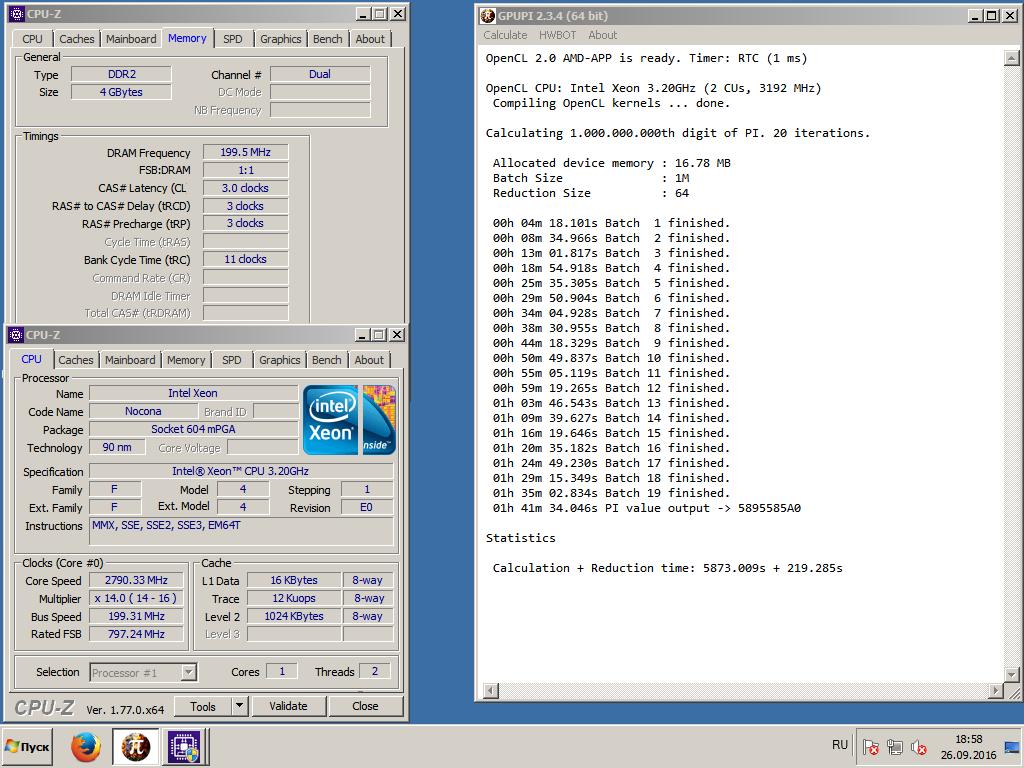Click the RU language indicator
The width and height of the screenshot is (1024, 768).
840,745
